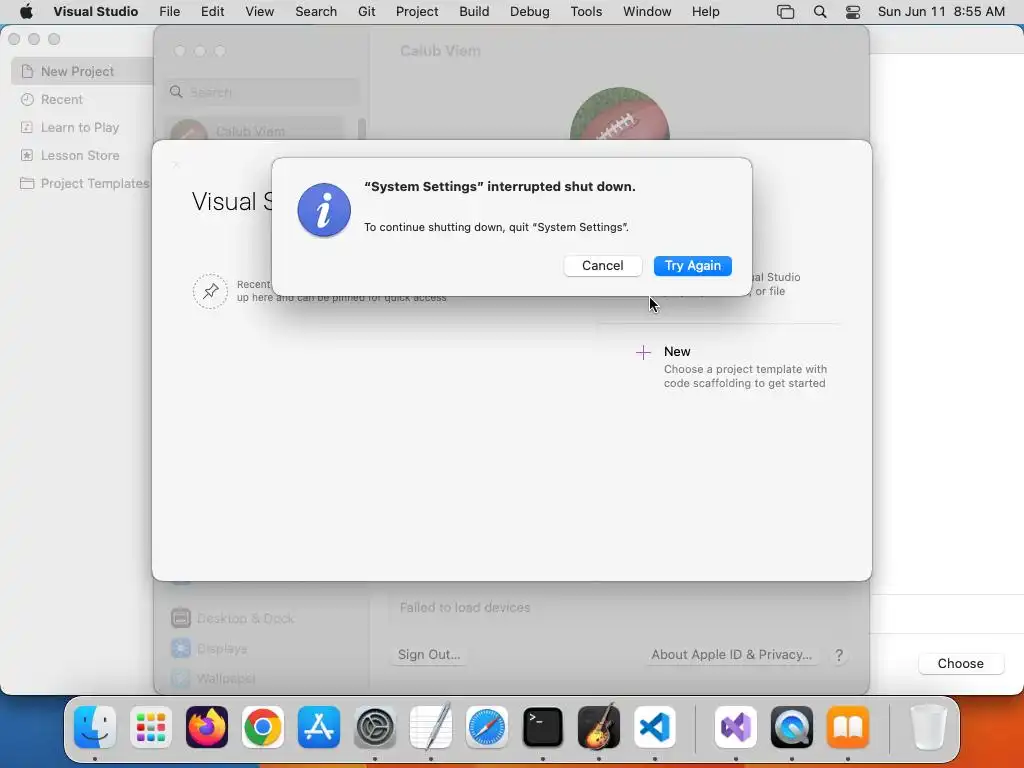Click the Lesson Store star icon

coord(27,155)
